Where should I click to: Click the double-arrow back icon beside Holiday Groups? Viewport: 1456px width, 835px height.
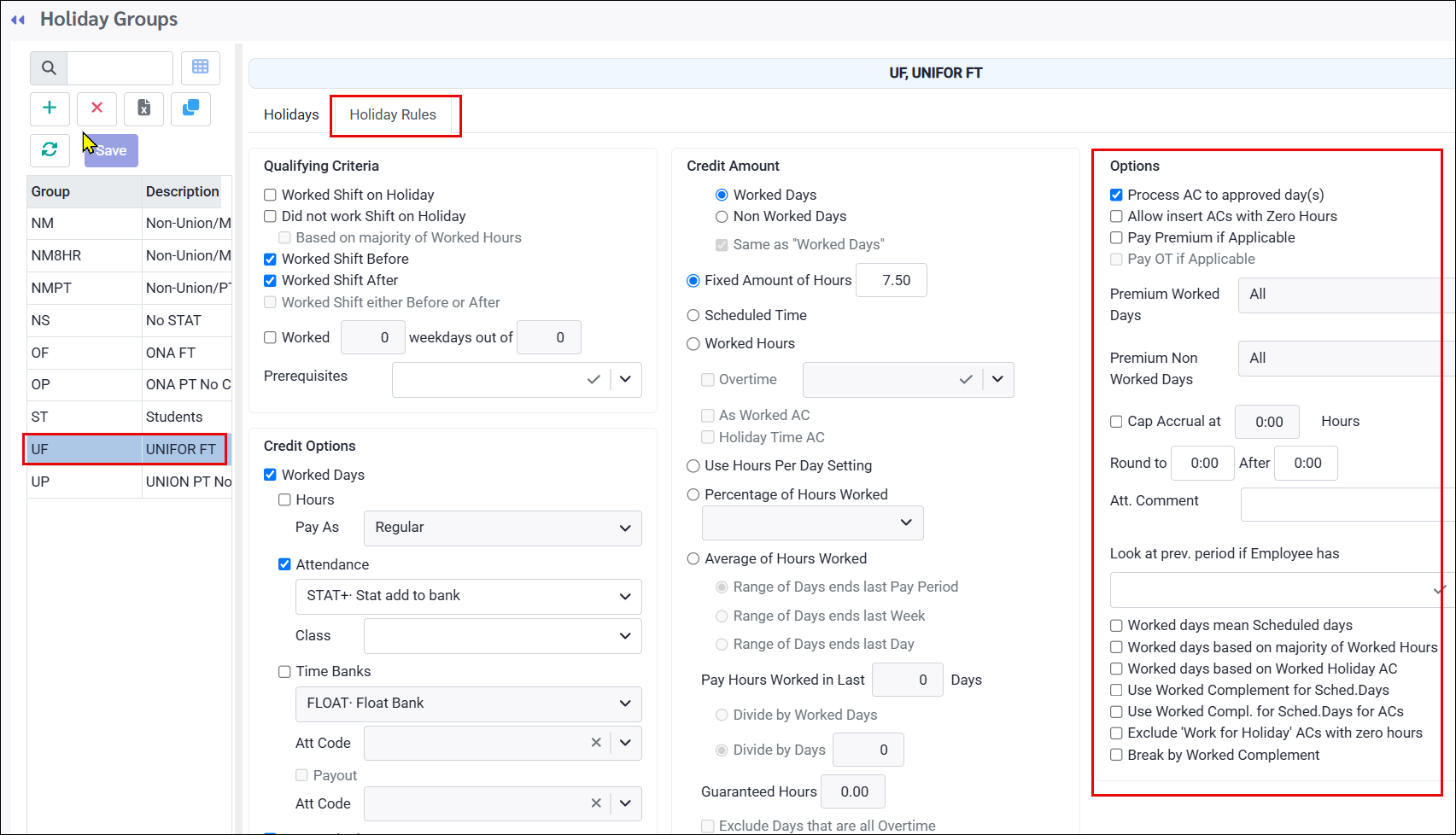pos(18,20)
